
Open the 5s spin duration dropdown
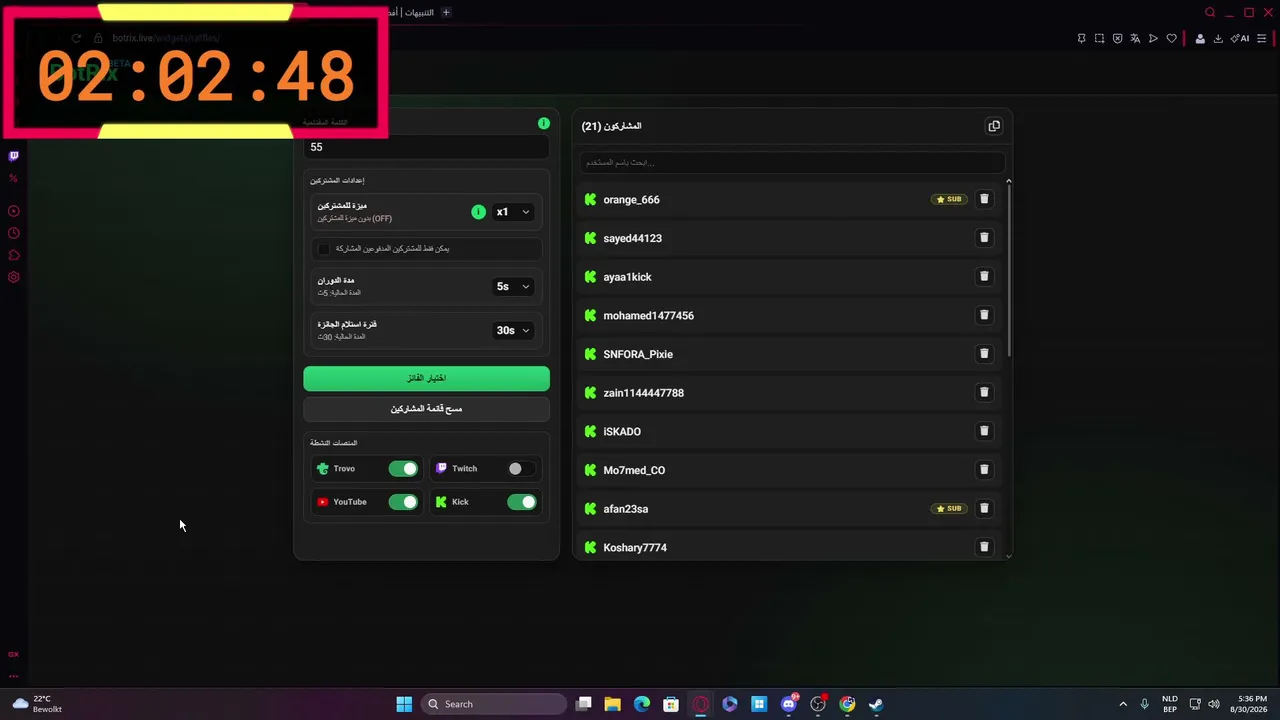pos(513,286)
